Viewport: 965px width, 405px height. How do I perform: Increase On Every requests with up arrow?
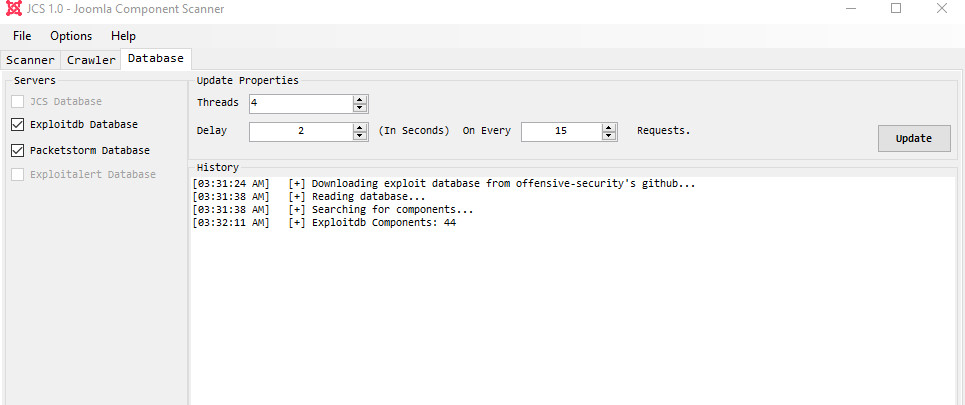[x=609, y=127]
